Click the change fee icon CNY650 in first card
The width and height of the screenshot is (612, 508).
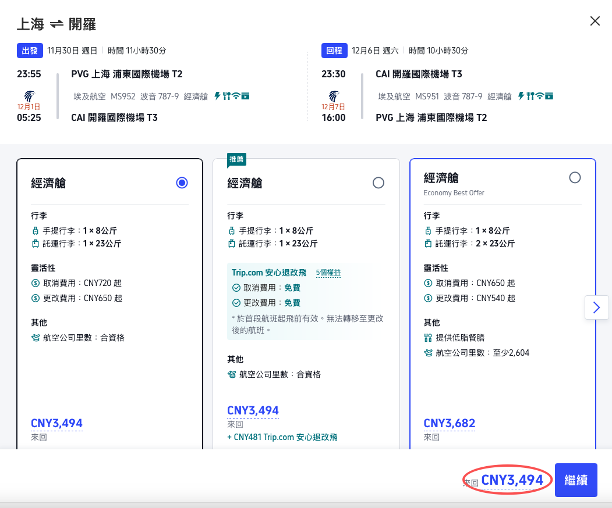point(35,298)
